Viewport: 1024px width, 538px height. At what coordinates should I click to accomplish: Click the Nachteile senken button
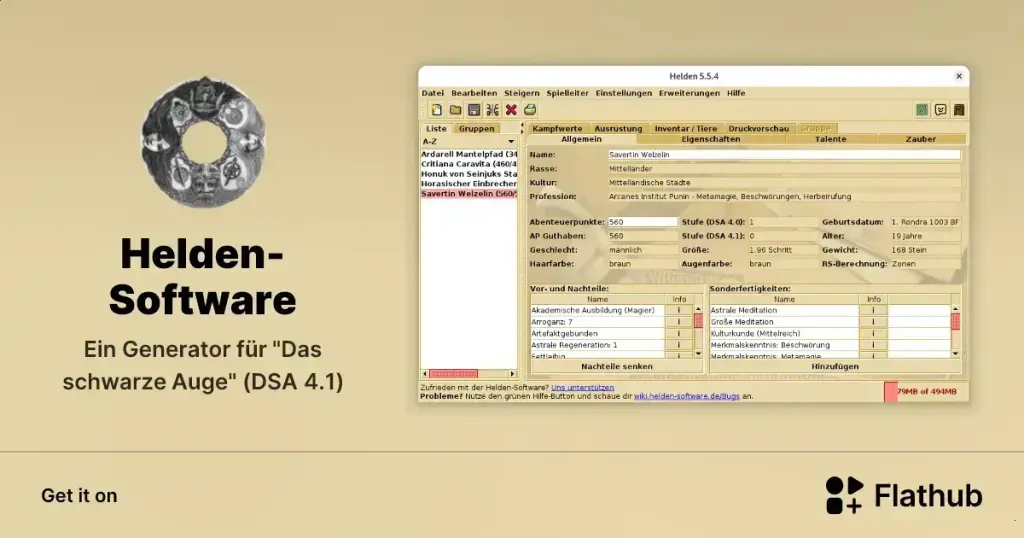tap(616, 367)
